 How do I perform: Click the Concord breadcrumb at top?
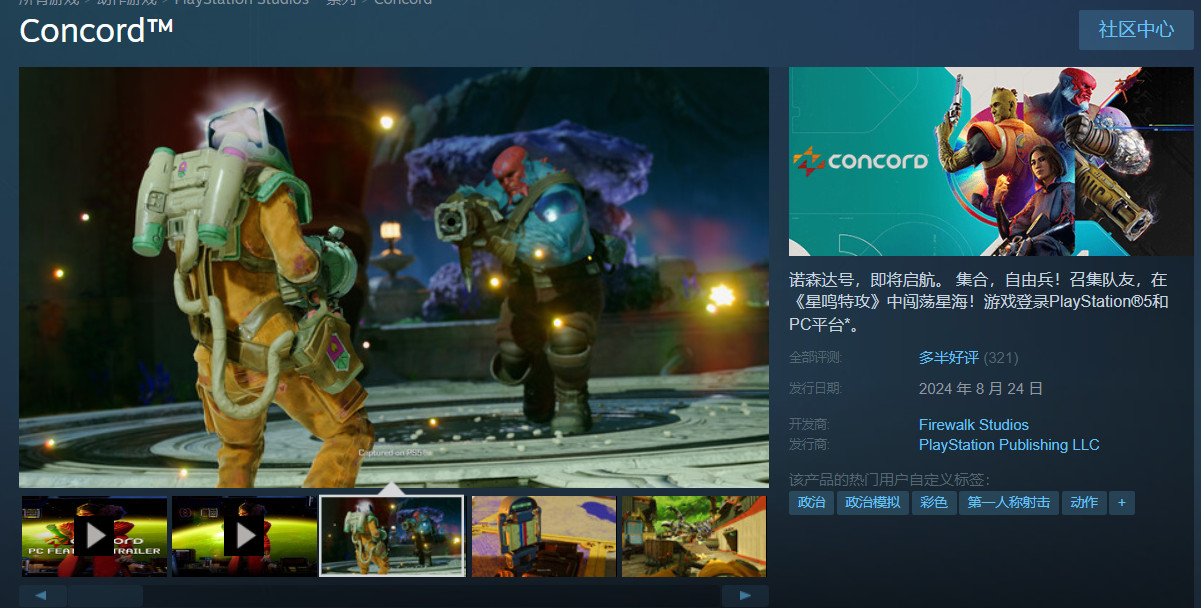tap(403, 2)
